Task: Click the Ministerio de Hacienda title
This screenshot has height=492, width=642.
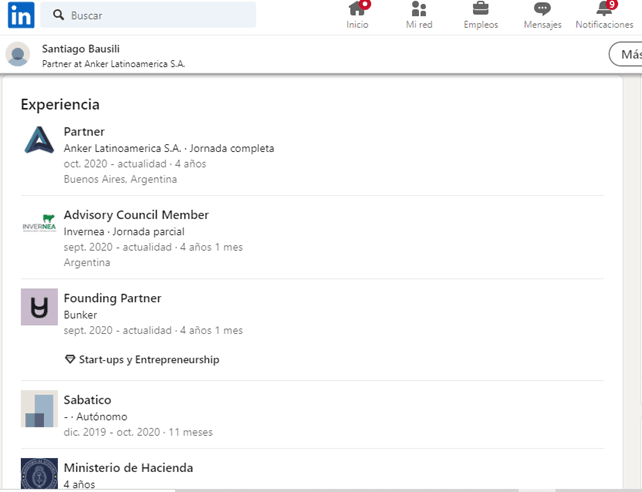Action: pos(129,468)
